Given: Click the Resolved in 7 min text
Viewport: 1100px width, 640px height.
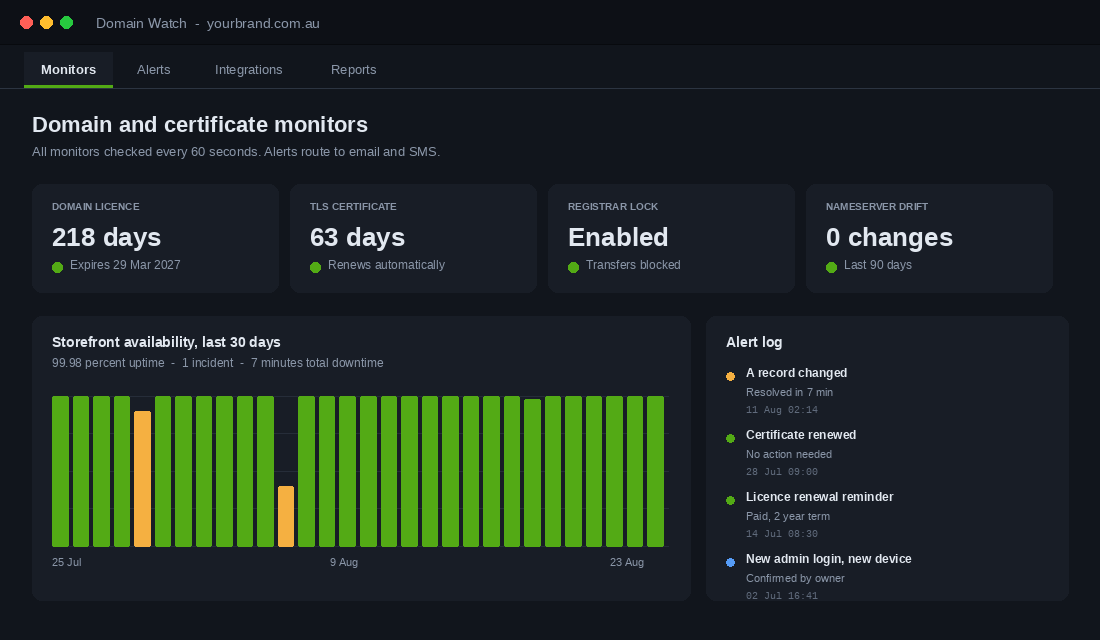Looking at the screenshot, I should click(789, 392).
